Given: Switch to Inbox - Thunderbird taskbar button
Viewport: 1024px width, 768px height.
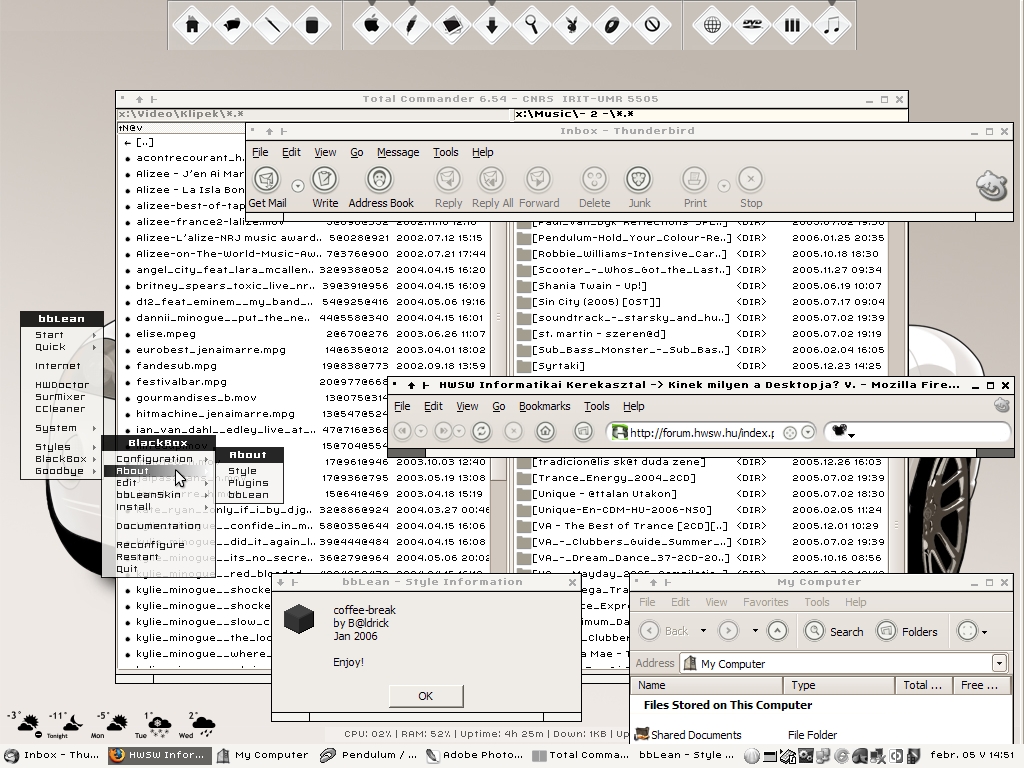Looking at the screenshot, I should tap(52, 755).
